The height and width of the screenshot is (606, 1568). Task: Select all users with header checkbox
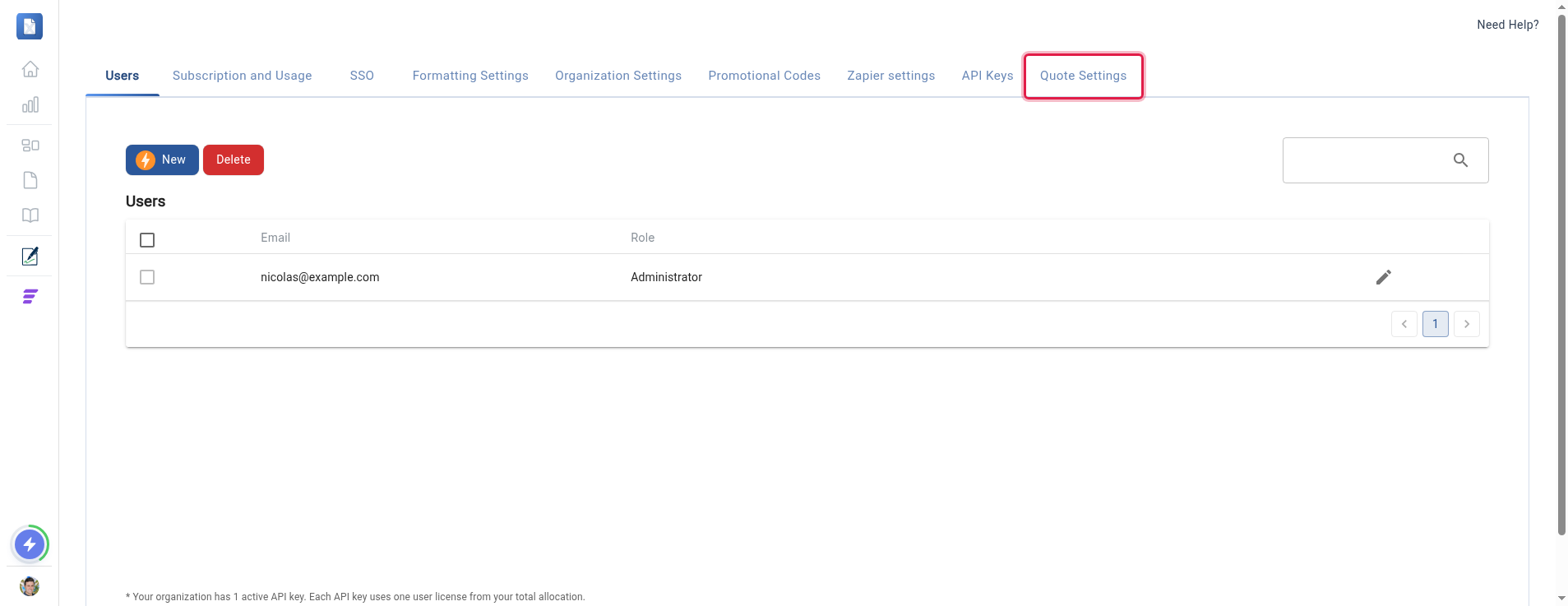147,240
